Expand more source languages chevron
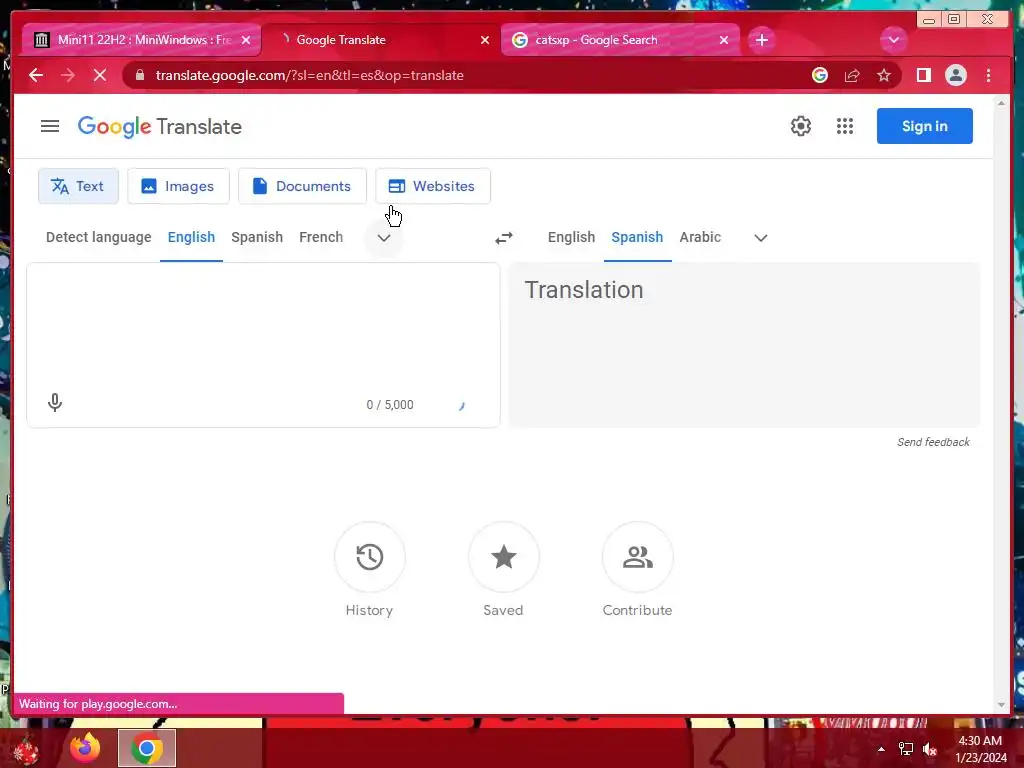1024x768 pixels. click(384, 238)
